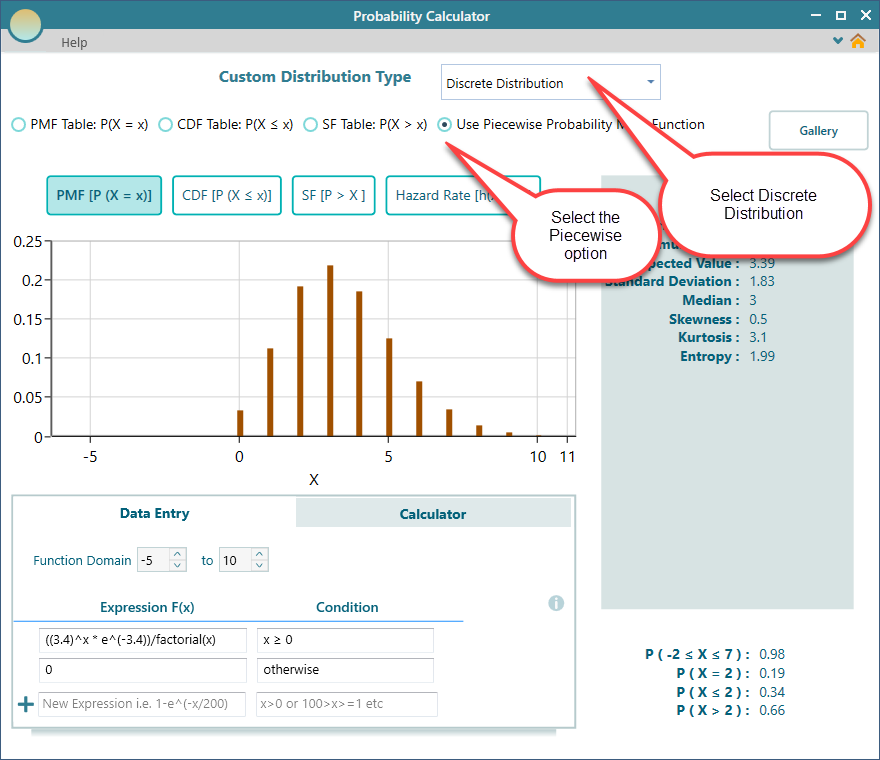This screenshot has width=880, height=760.
Task: Click the CDF [P (X ≤ x)] button
Action: (227, 195)
